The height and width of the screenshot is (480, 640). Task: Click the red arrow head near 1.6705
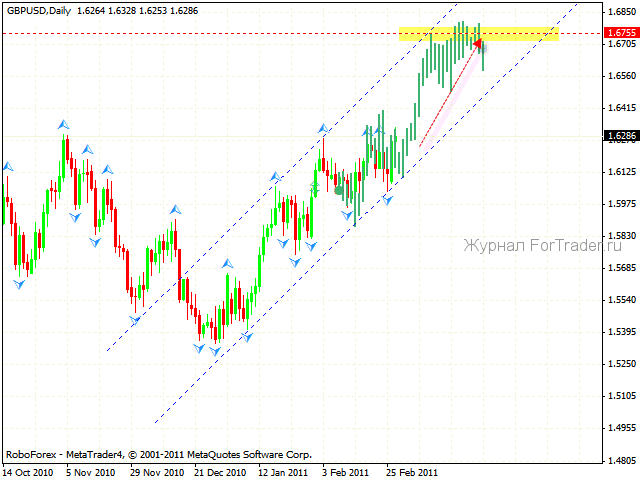pos(478,43)
